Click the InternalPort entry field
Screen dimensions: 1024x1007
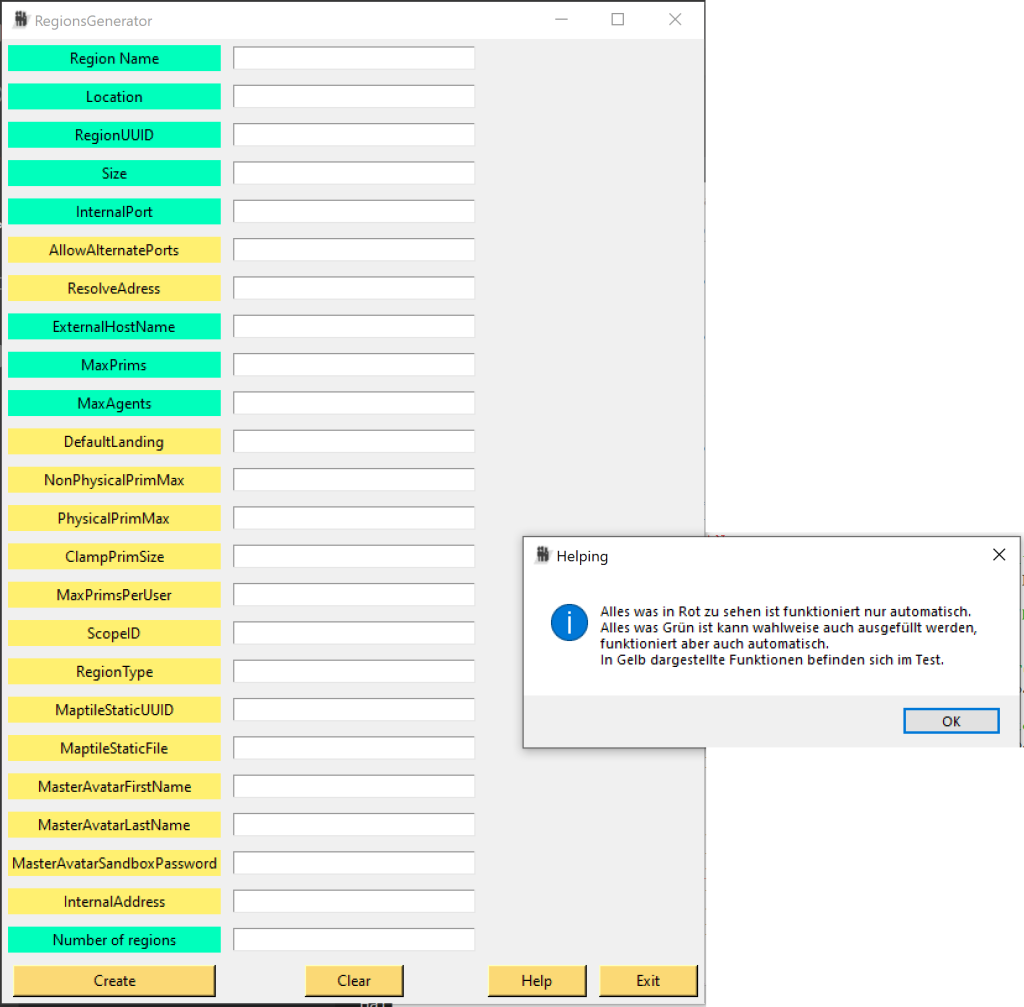pos(354,212)
